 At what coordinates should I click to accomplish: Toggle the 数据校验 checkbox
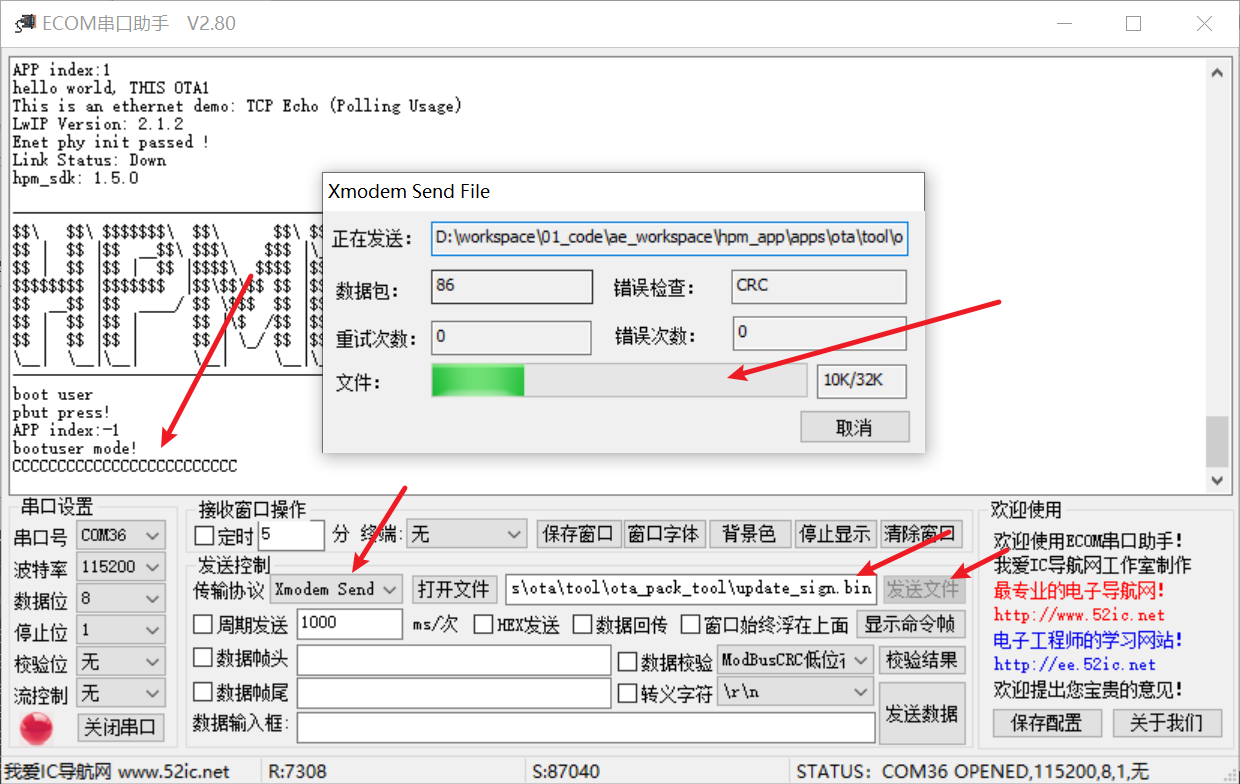[x=627, y=661]
